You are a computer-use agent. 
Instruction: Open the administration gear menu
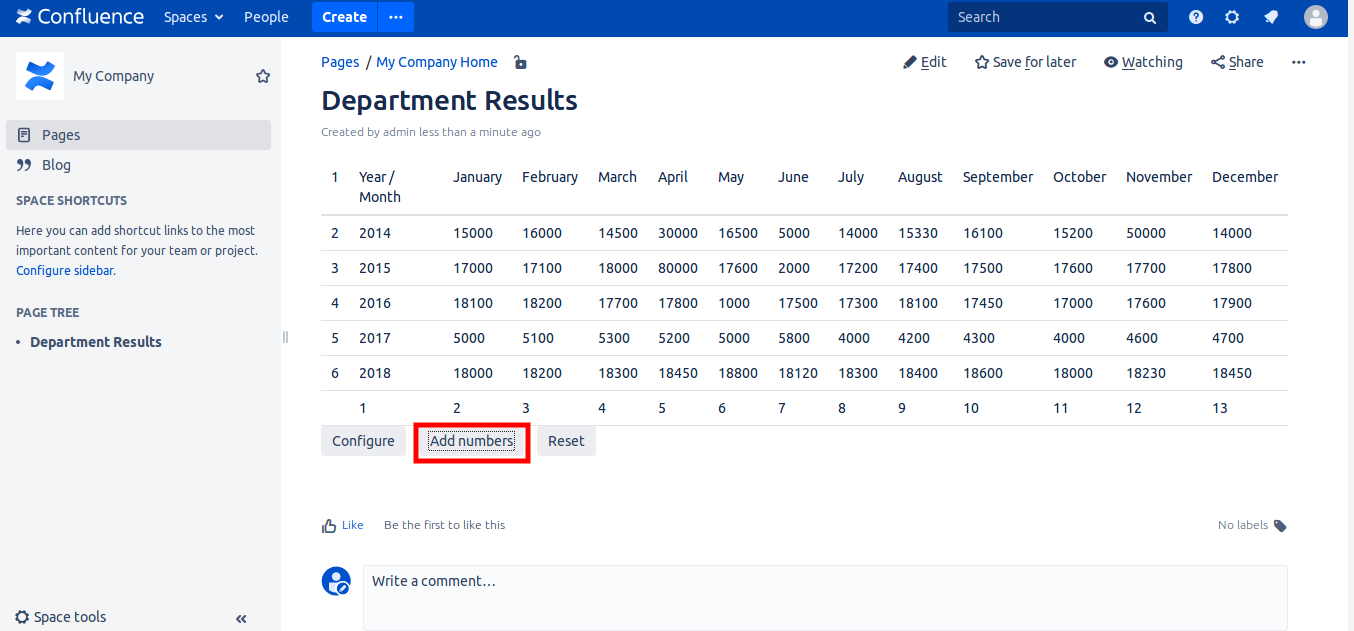[1232, 17]
